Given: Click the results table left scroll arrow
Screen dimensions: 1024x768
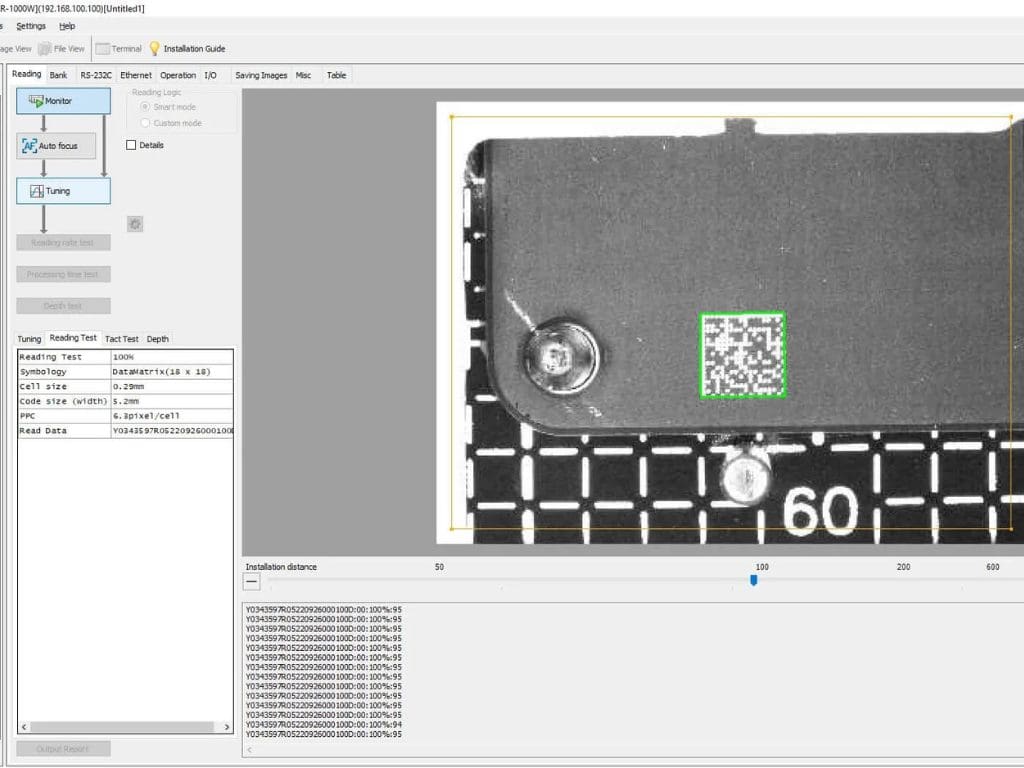Looking at the screenshot, I should pos(24,727).
